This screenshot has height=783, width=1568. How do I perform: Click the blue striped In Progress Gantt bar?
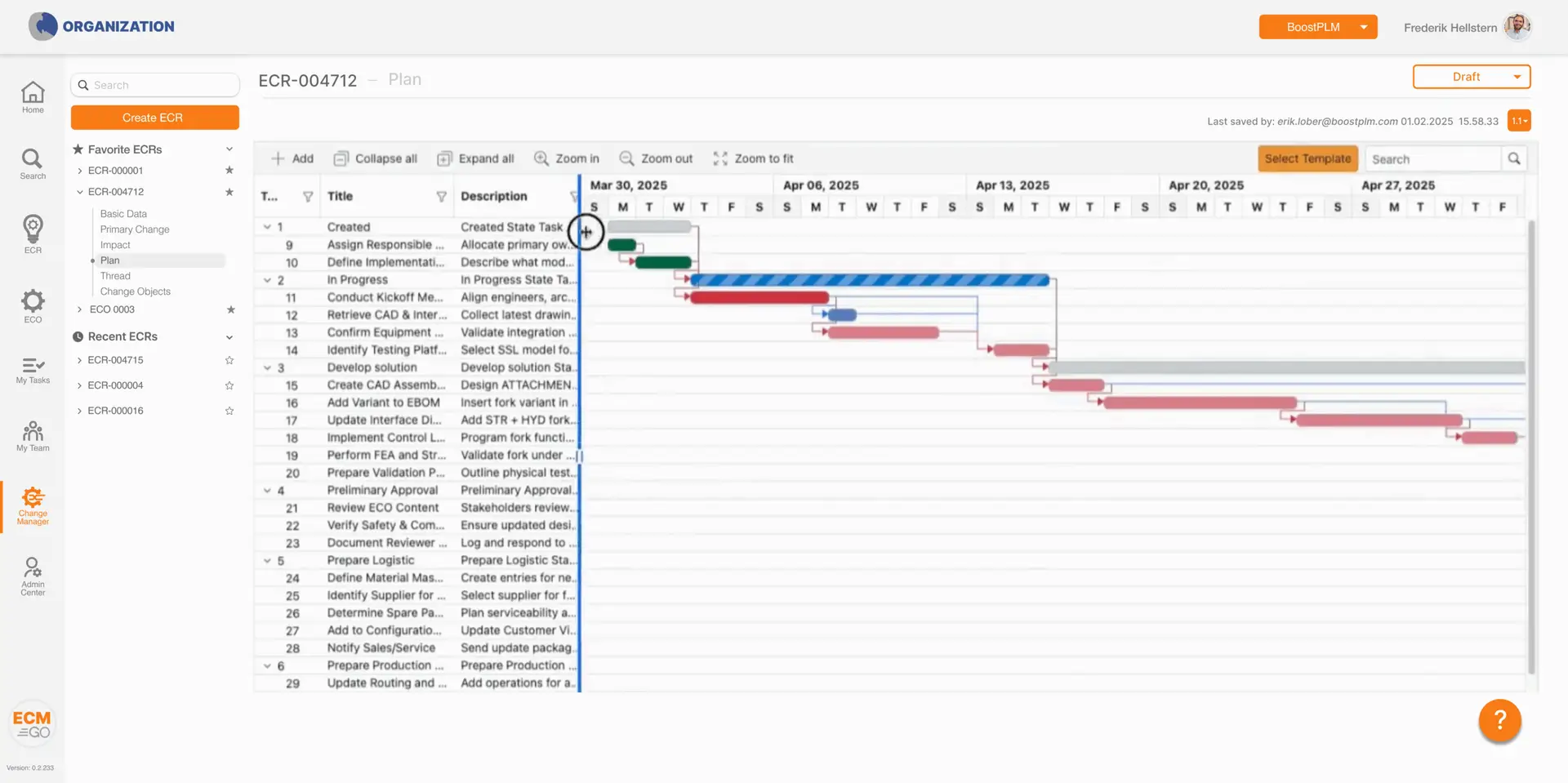[870, 280]
